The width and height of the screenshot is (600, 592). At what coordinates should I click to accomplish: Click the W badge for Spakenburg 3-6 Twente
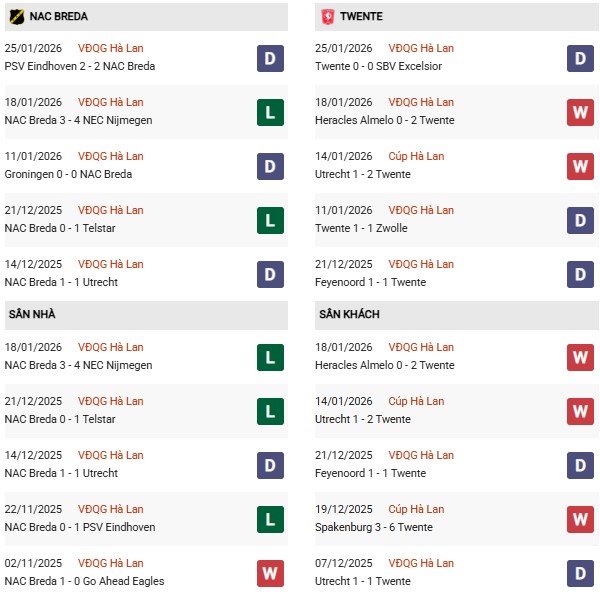tap(581, 519)
